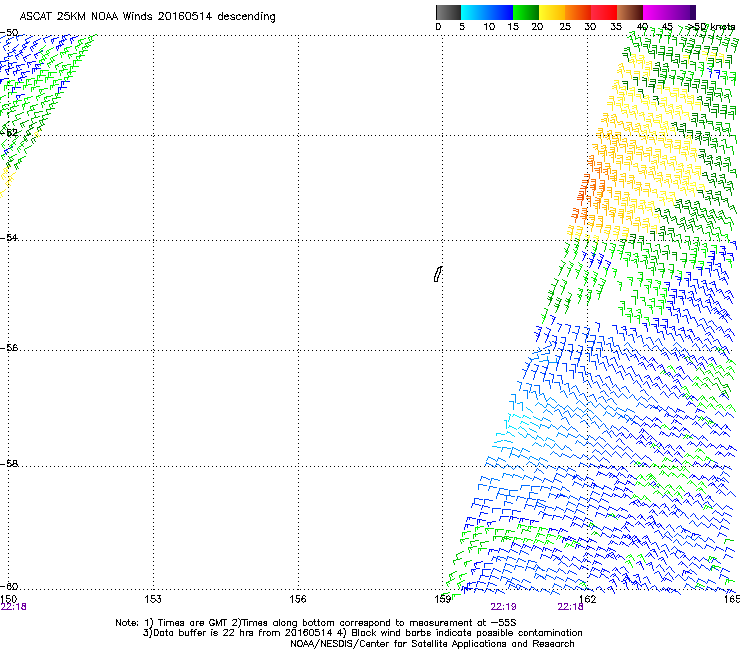Image resolution: width=740 pixels, height=650 pixels.
Task: Click the '0' label under the color bar
Action: point(438,27)
